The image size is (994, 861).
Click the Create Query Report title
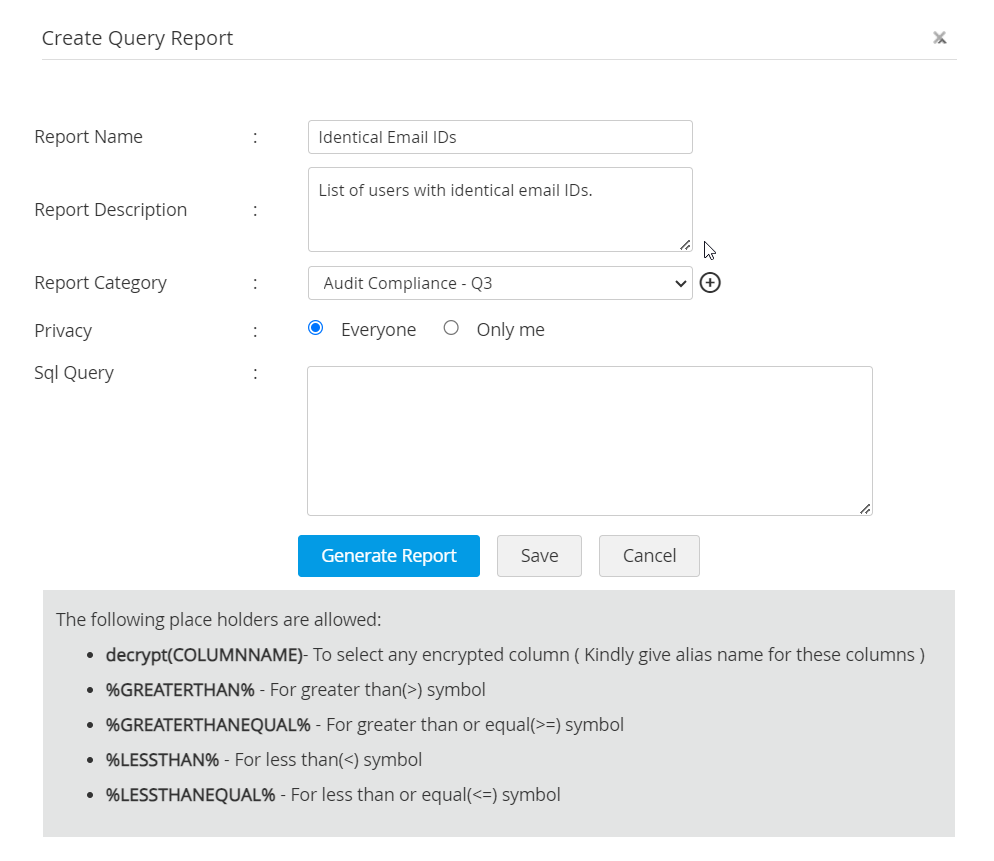click(137, 38)
